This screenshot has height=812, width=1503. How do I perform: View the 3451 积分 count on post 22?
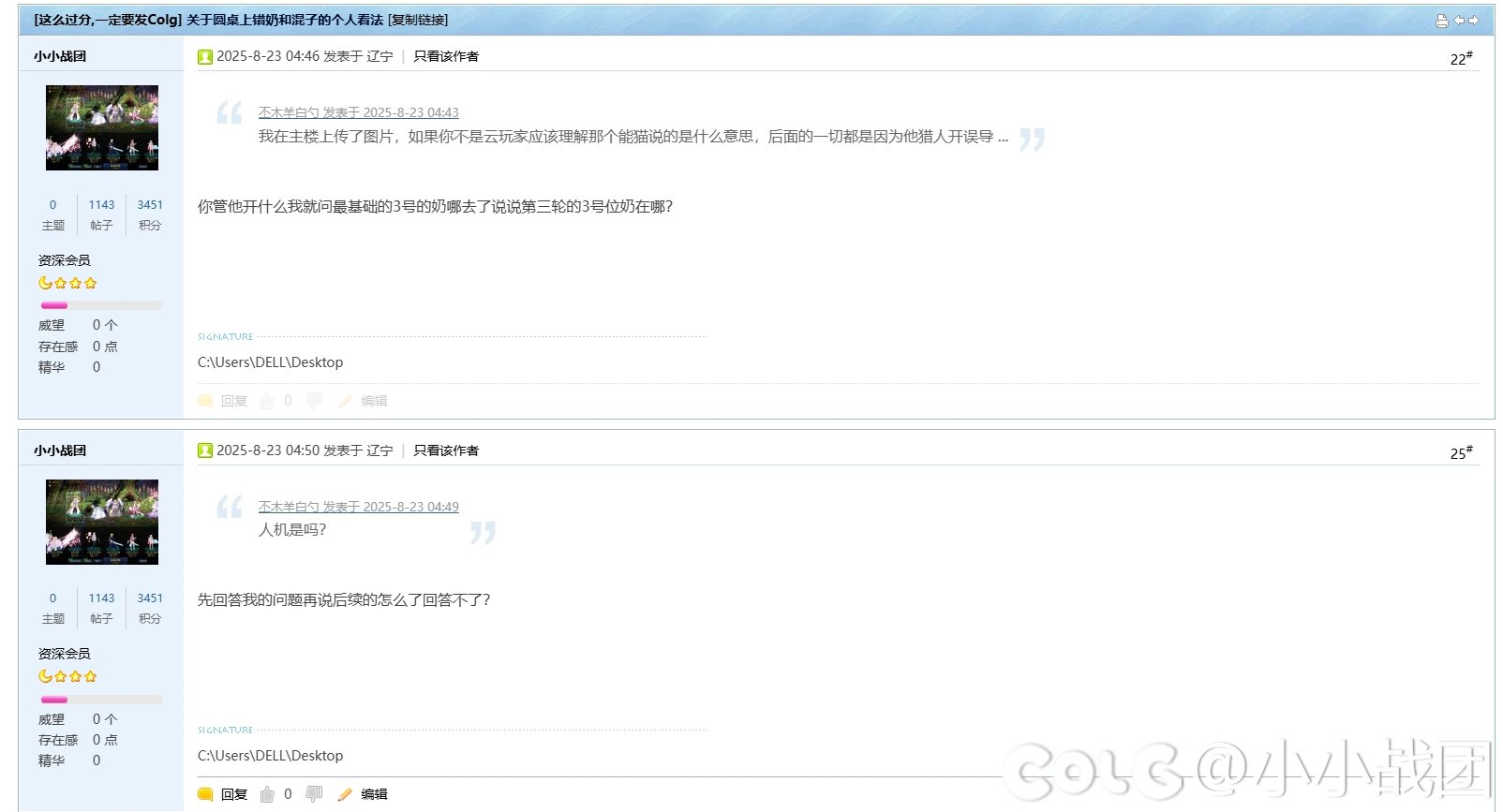pos(150,214)
